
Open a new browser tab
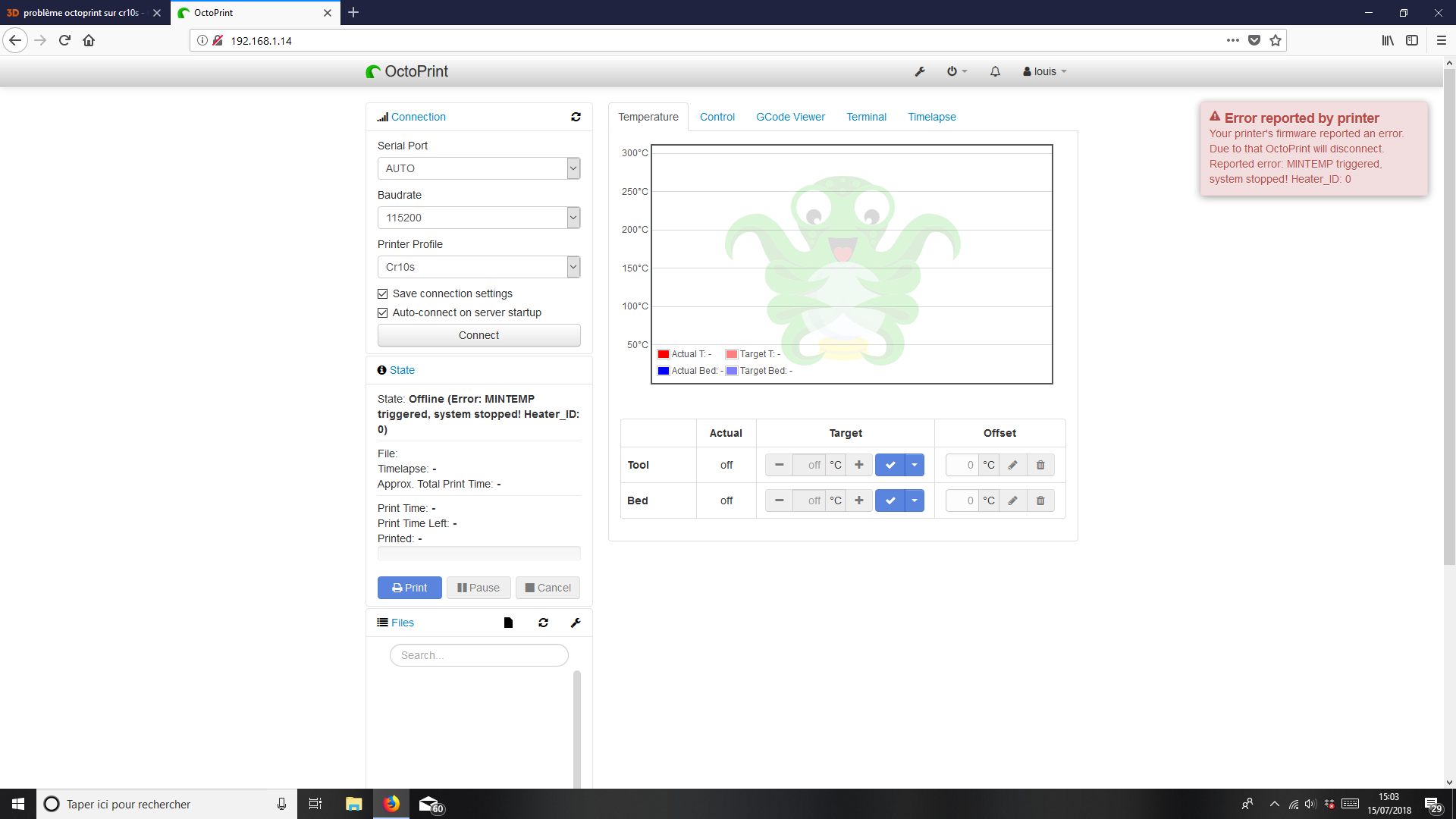pos(353,12)
